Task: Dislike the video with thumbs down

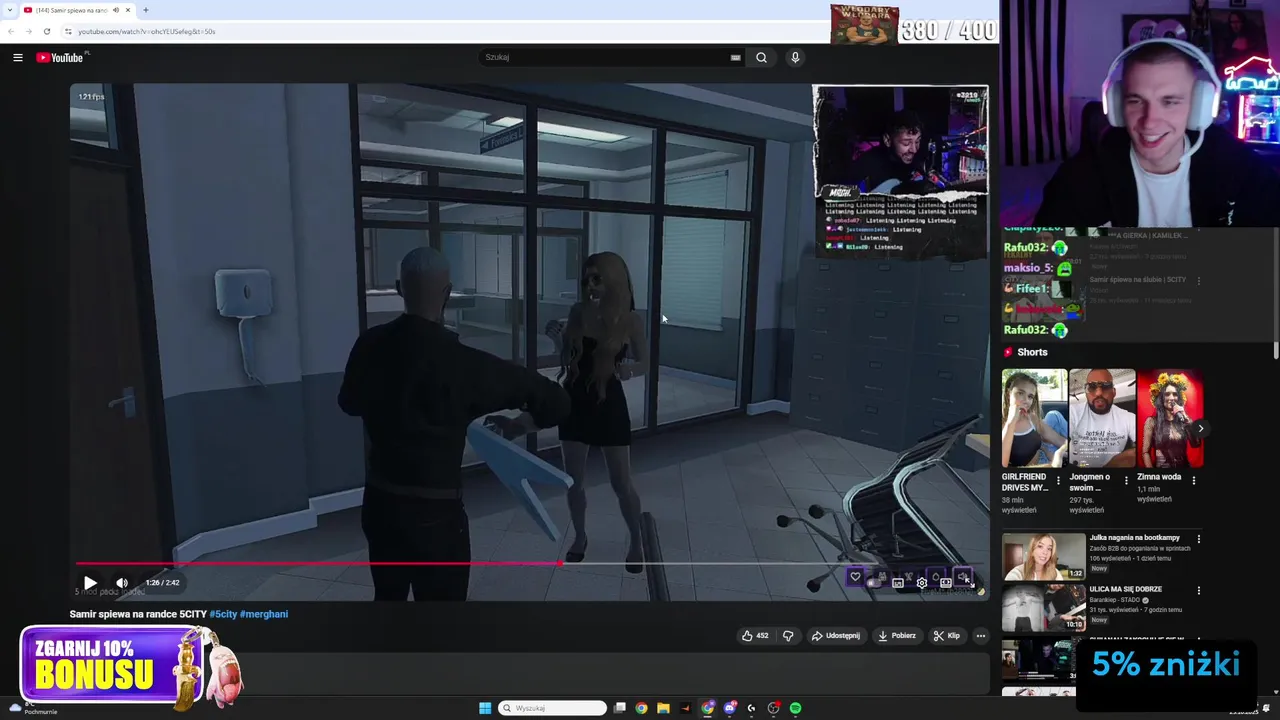Action: pyautogui.click(x=788, y=636)
